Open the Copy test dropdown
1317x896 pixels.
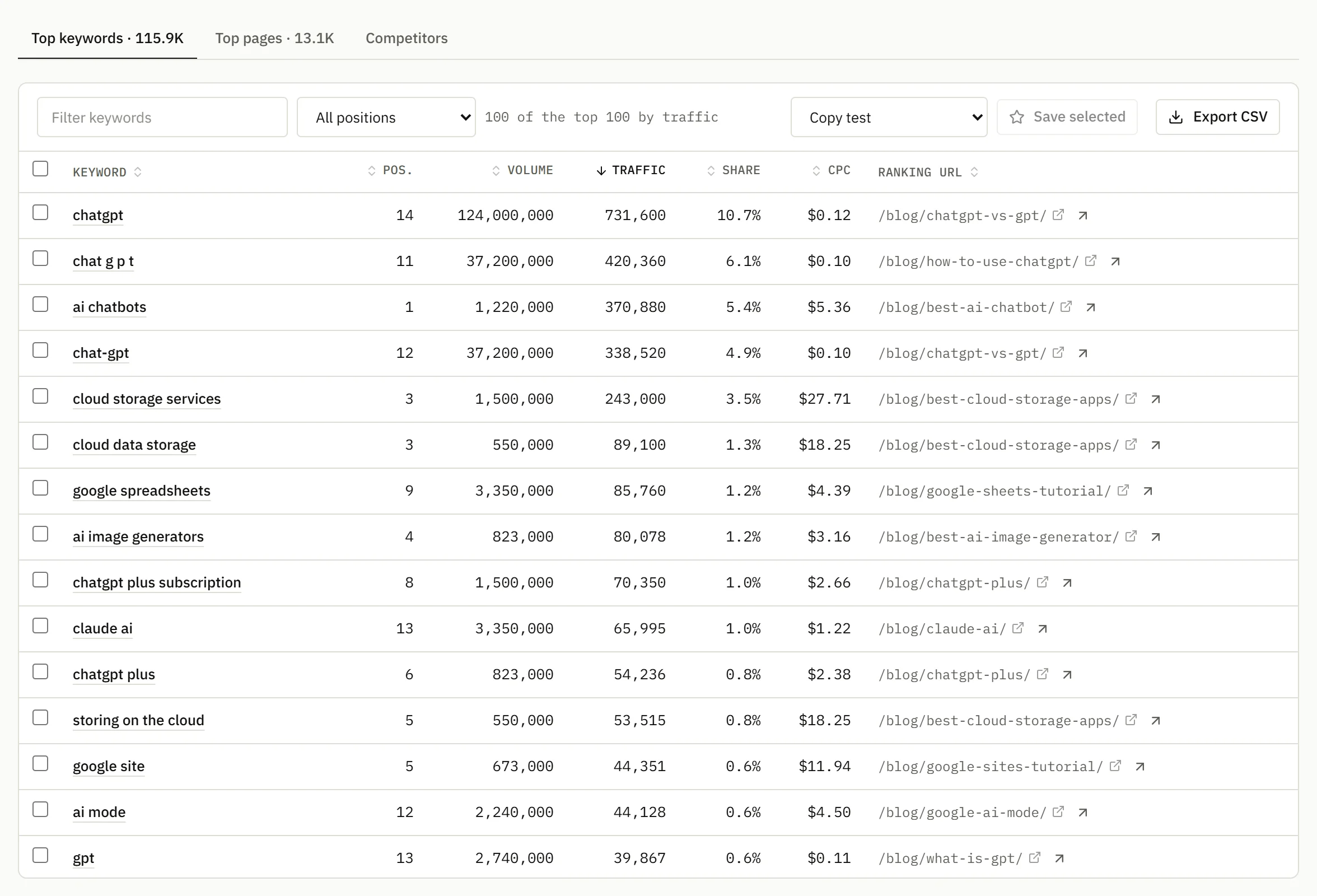tap(889, 117)
